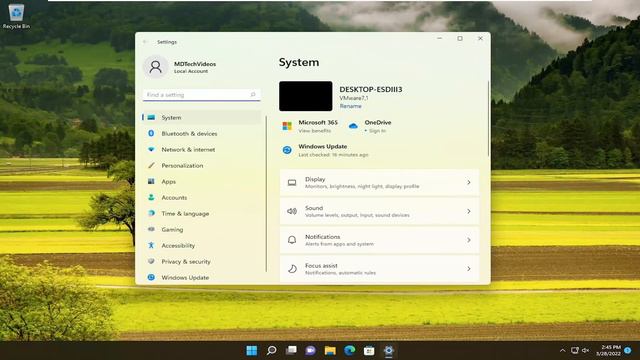Click the Privacy & security shield icon
This screenshot has width=640, height=360.
click(x=151, y=261)
